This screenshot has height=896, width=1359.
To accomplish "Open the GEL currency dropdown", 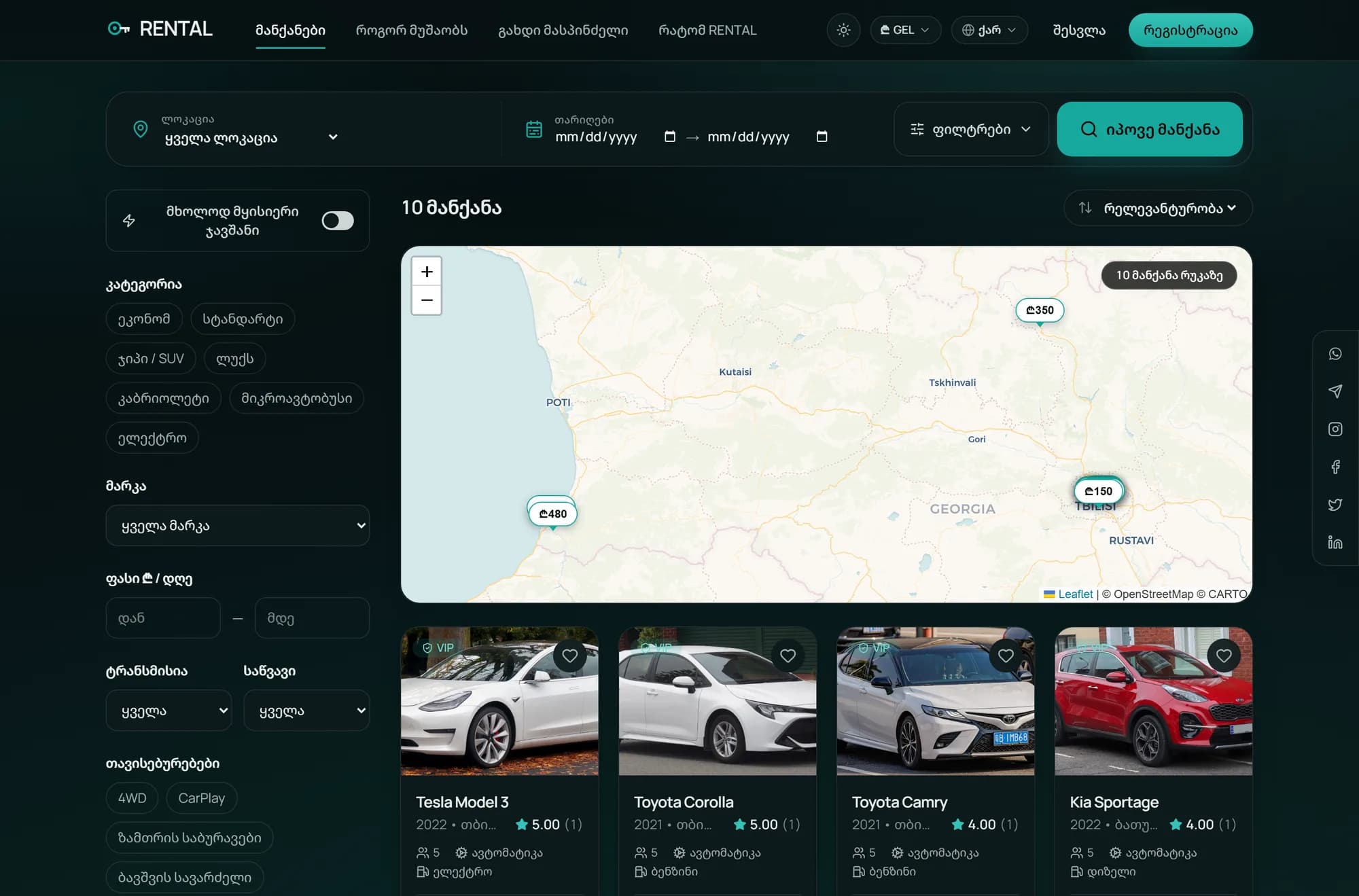I will (905, 30).
